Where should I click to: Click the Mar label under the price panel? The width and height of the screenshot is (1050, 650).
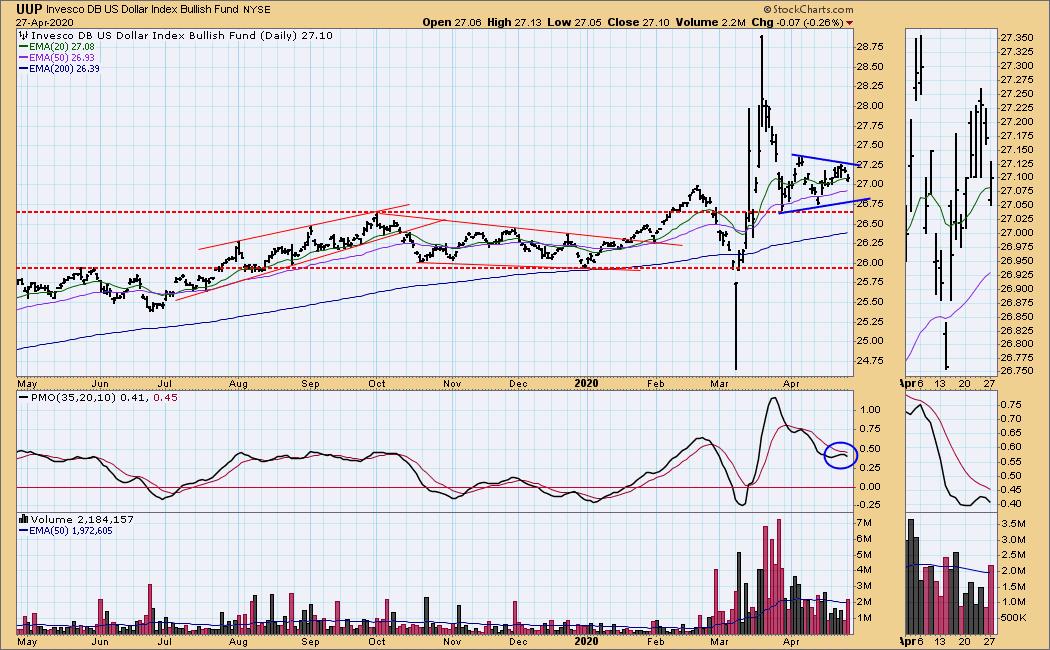tap(719, 384)
